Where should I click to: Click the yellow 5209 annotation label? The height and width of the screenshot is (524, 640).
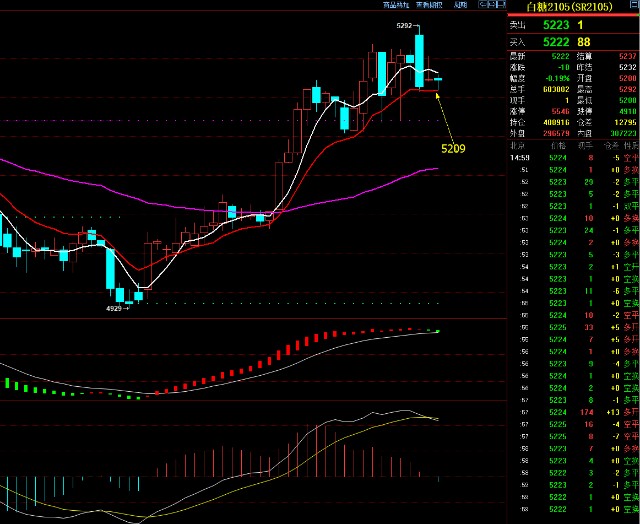click(453, 148)
